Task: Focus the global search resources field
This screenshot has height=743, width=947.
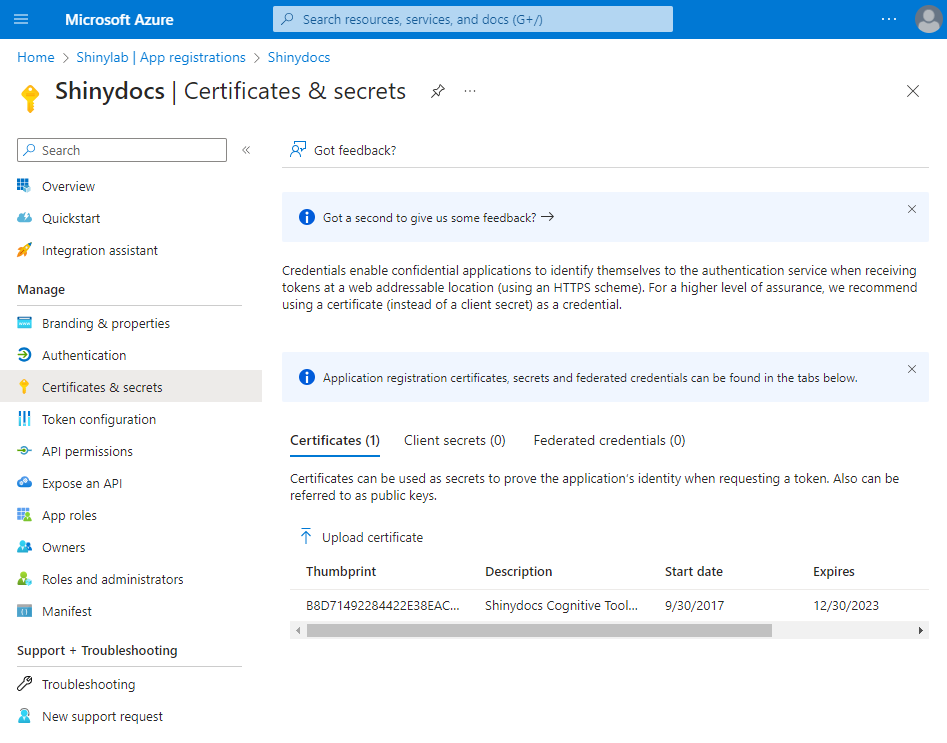Action: tap(472, 19)
